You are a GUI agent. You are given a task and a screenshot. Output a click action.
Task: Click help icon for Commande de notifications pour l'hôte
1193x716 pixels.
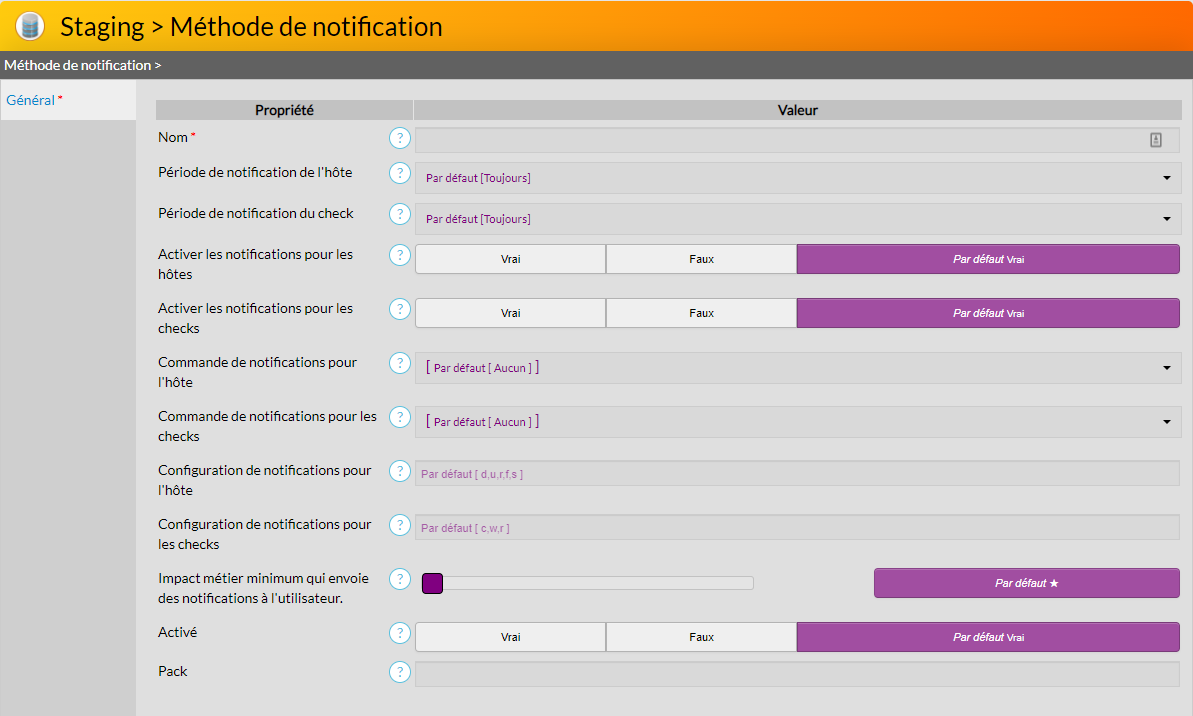[x=400, y=363]
